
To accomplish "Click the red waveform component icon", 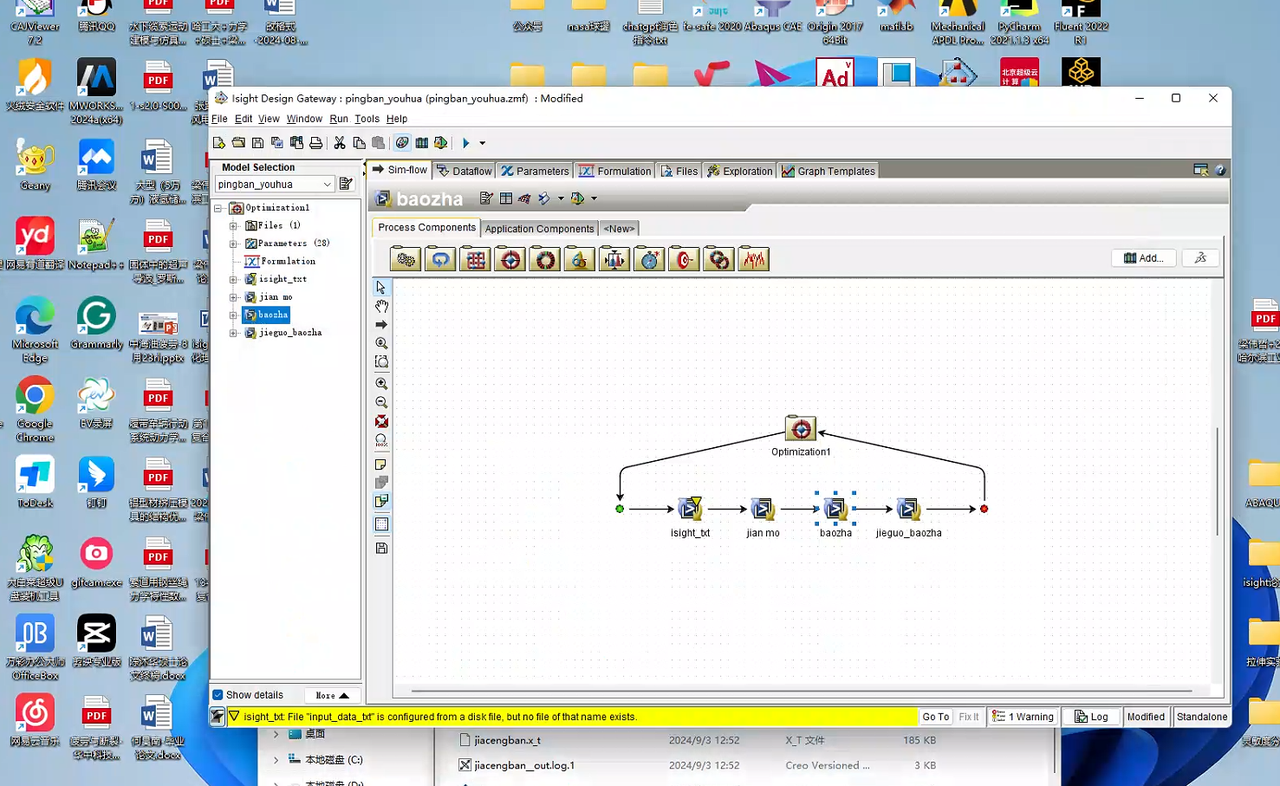I will tap(754, 259).
